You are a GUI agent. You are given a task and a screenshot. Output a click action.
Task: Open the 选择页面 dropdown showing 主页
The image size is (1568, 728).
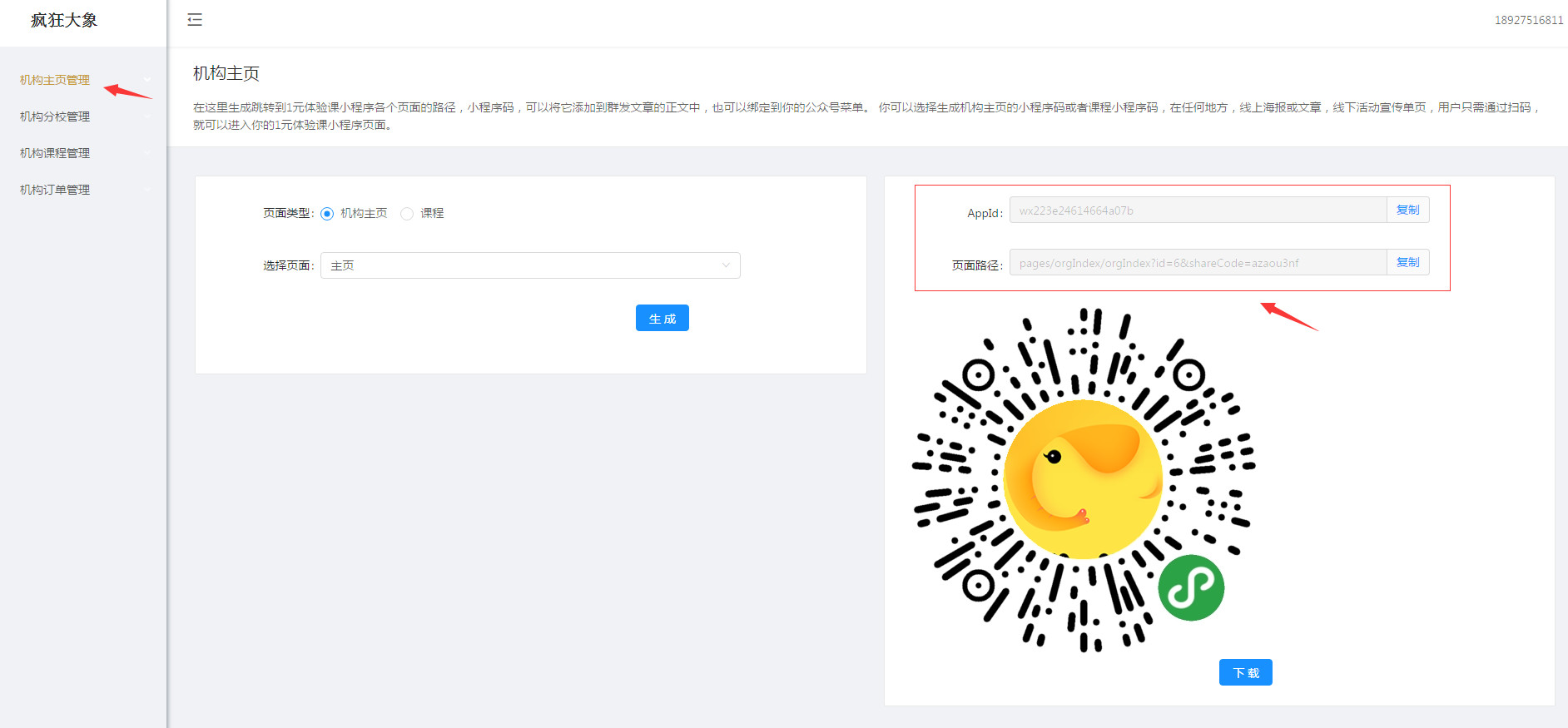[x=530, y=265]
